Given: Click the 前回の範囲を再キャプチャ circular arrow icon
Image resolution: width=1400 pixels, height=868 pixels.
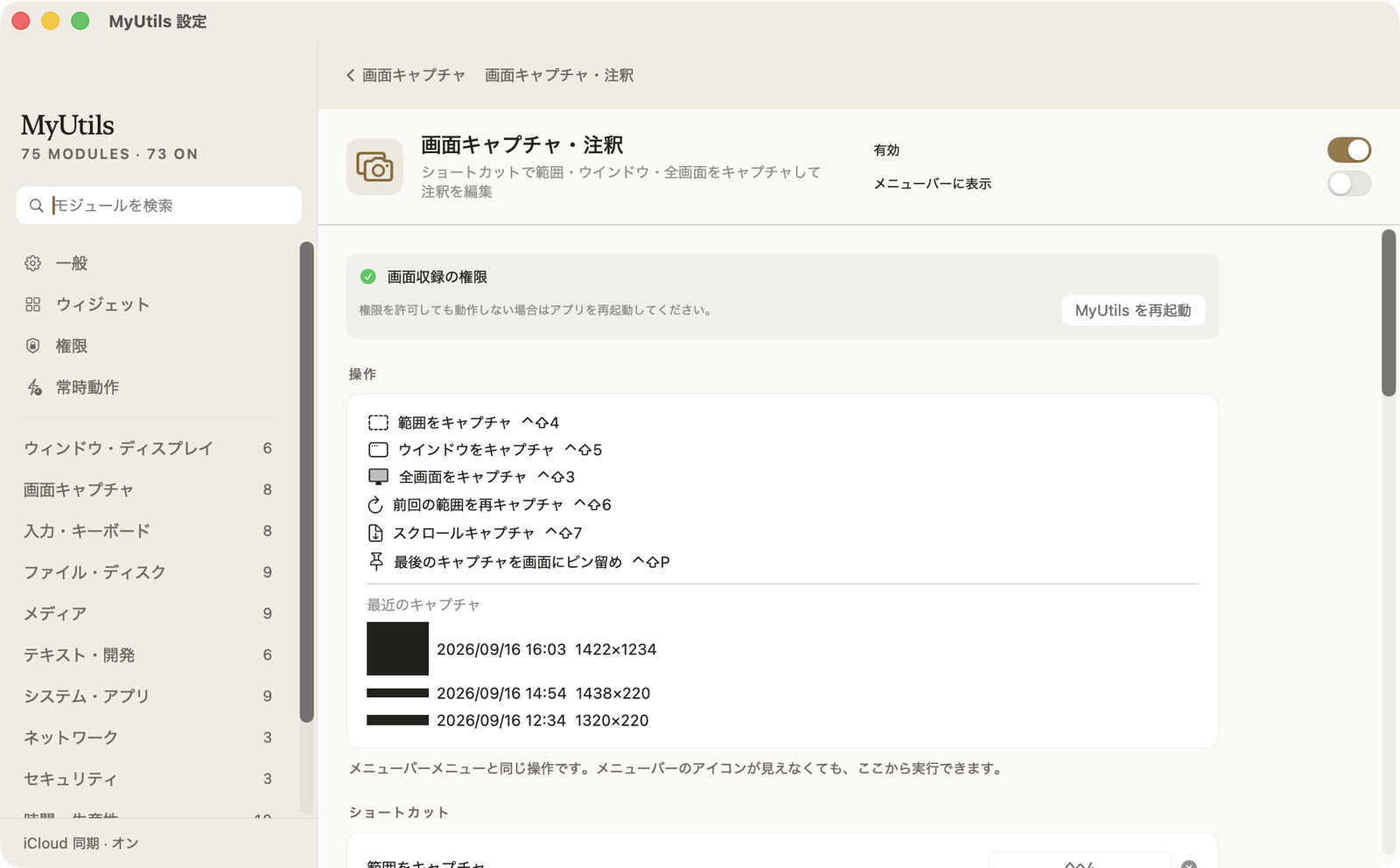Looking at the screenshot, I should [375, 505].
